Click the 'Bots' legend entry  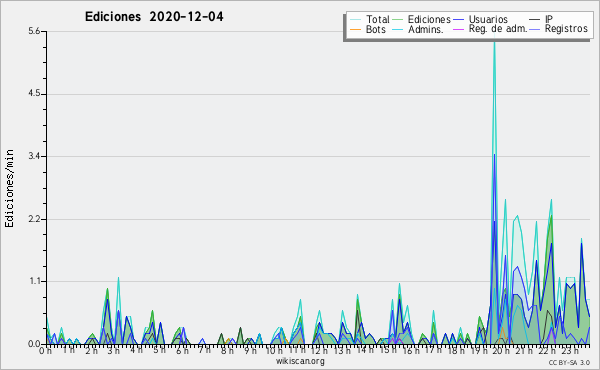click(x=376, y=29)
